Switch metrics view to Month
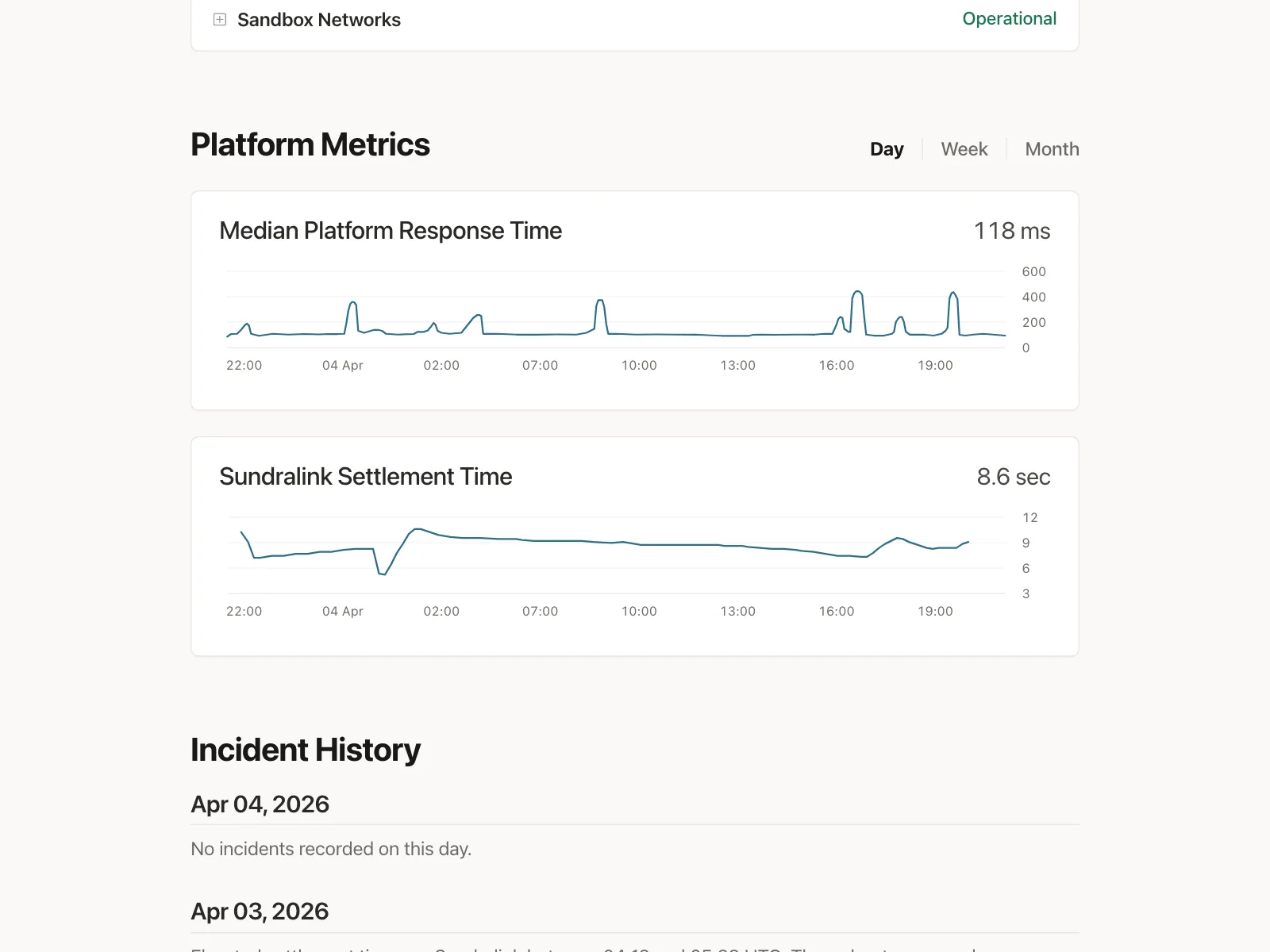The image size is (1270, 952). coord(1052,149)
